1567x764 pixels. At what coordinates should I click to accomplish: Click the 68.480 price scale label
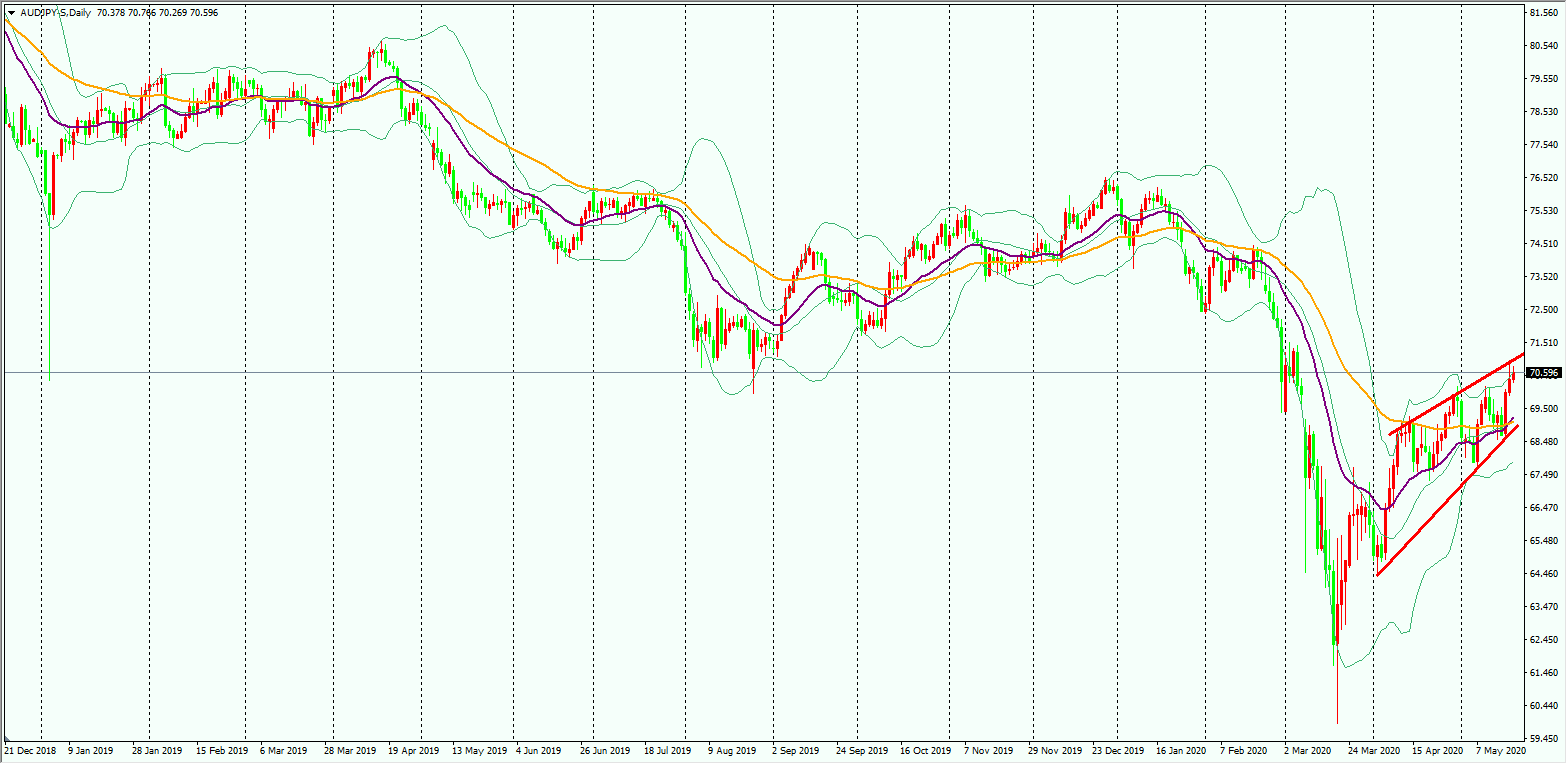[x=1544, y=441]
